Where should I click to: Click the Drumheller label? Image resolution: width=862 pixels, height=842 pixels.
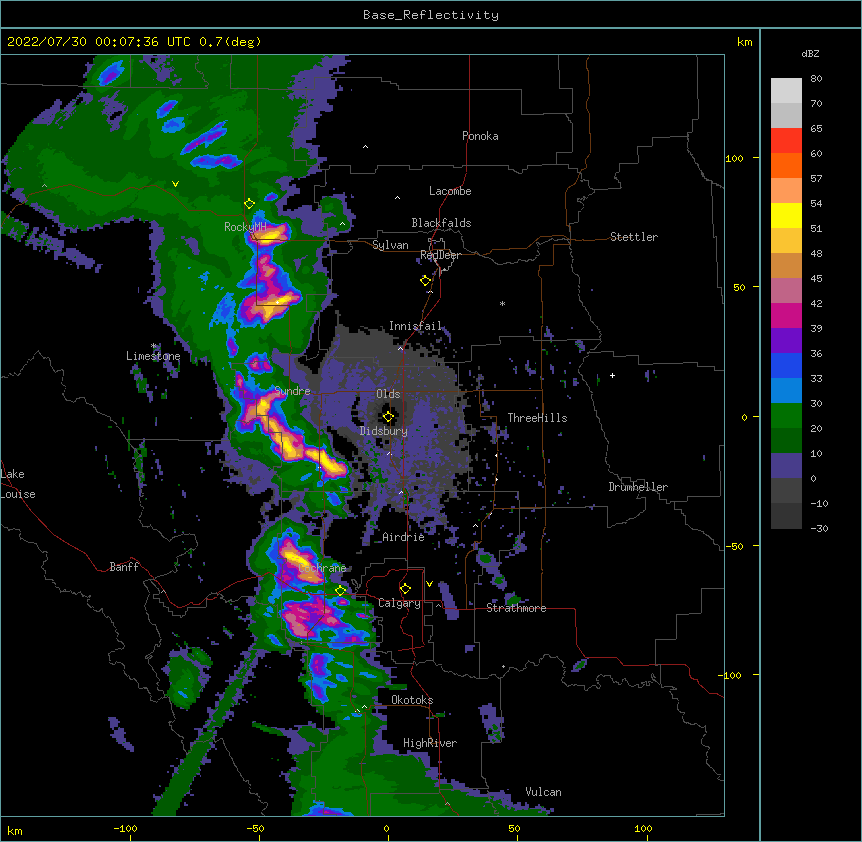click(638, 487)
